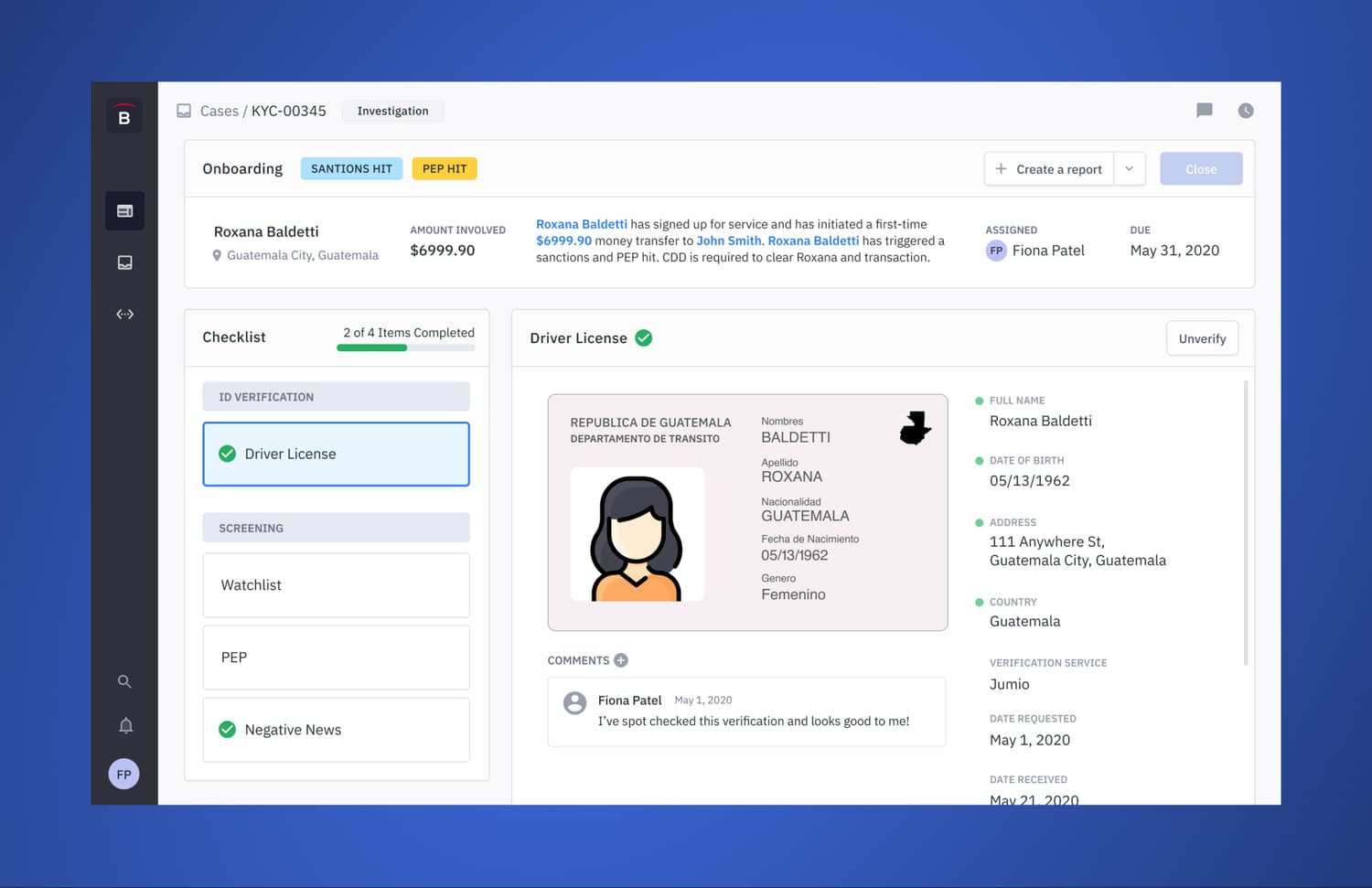
Task: Toggle Driver License checklist check mark
Action: [228, 454]
